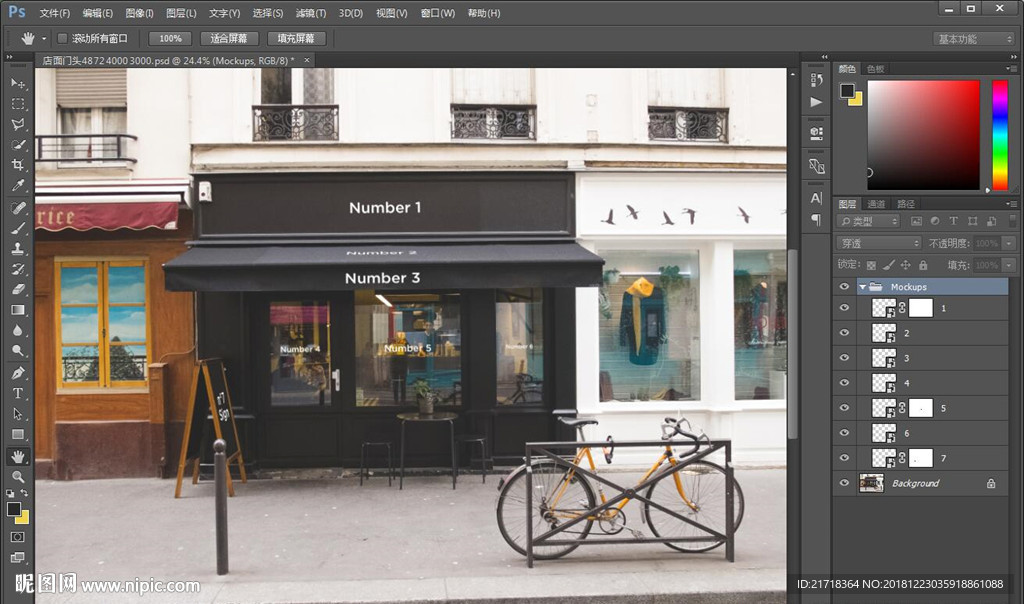The image size is (1024, 604).
Task: Click the 100% zoom button
Action: [x=170, y=38]
